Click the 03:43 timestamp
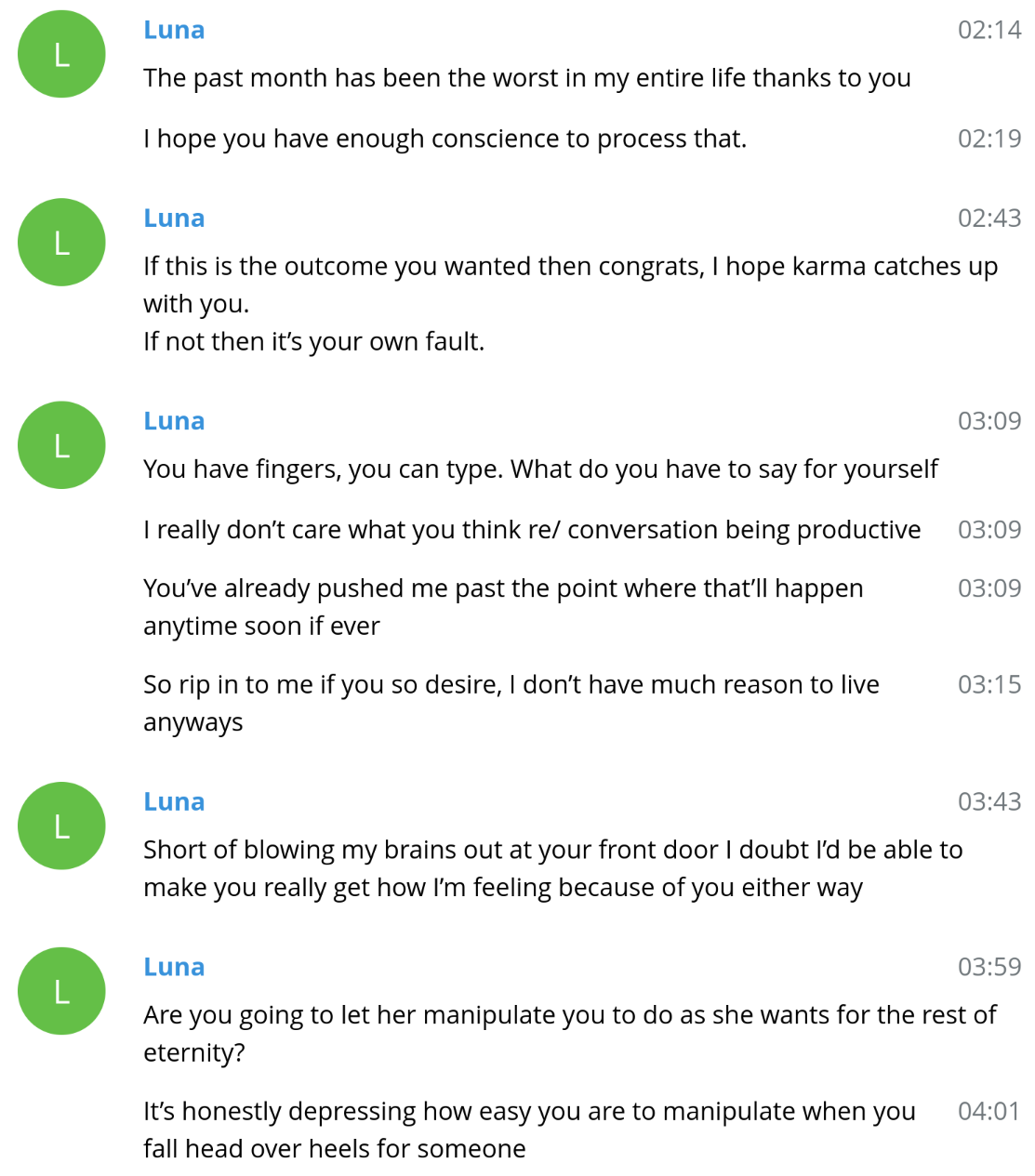 989,801
